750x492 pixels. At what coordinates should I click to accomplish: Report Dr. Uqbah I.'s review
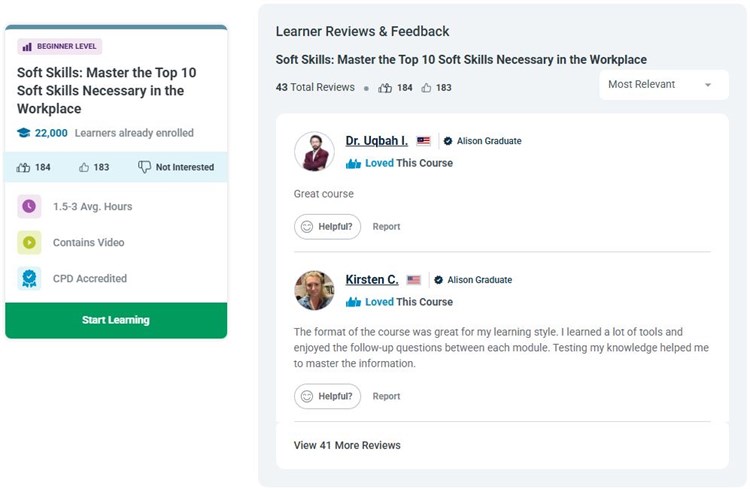pos(386,227)
